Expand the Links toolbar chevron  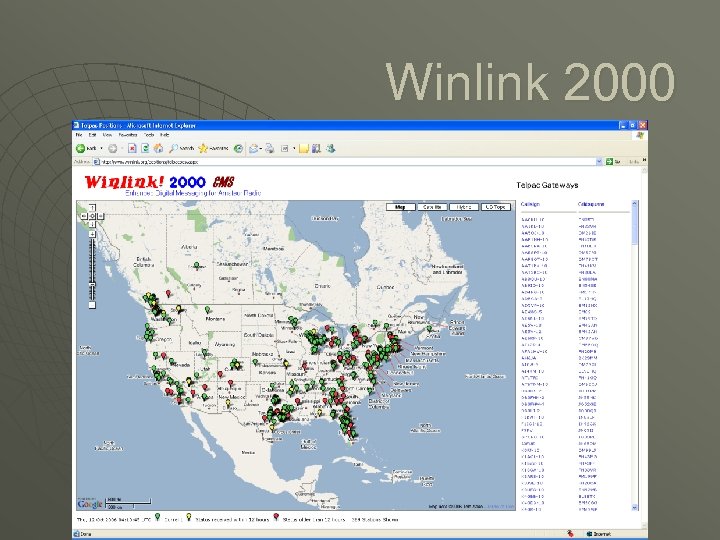[x=644, y=160]
